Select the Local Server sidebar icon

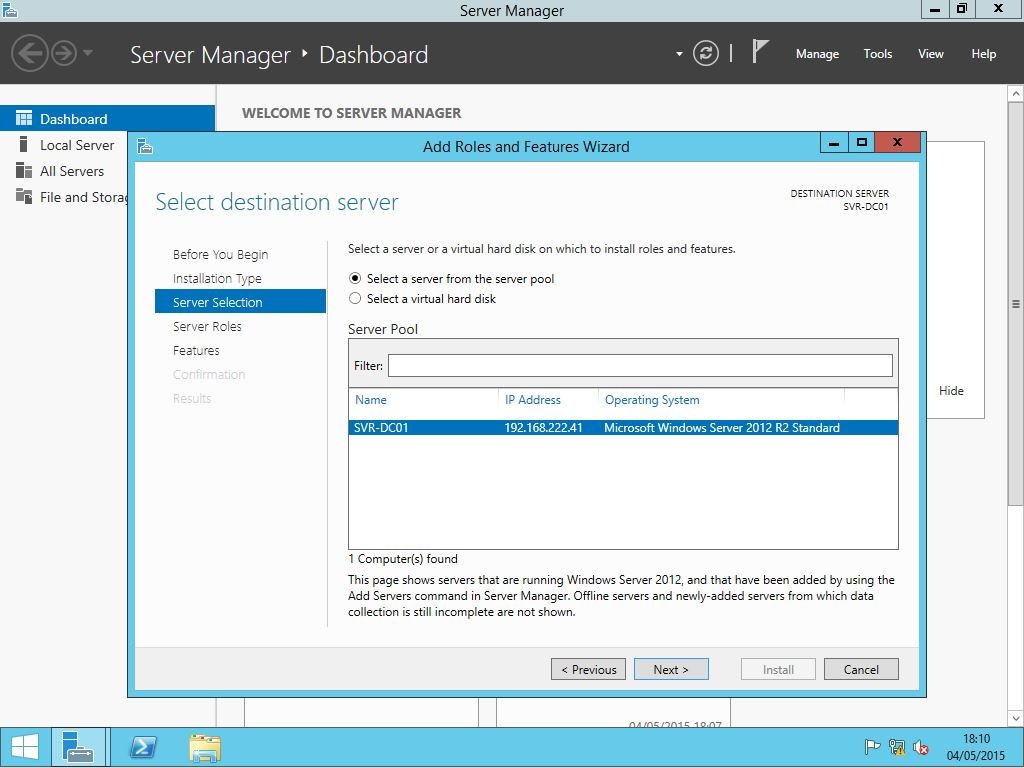[24, 145]
